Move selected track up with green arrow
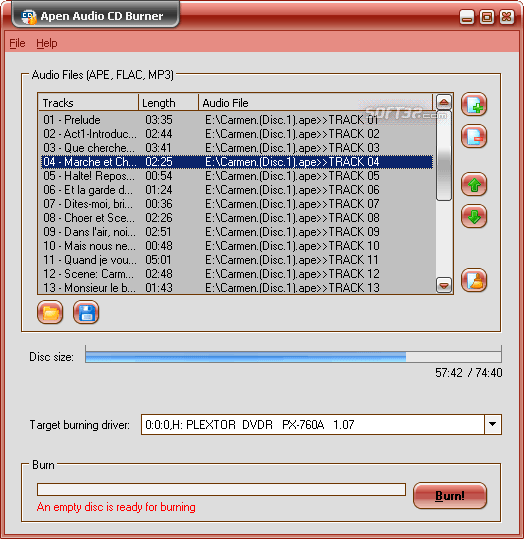 point(474,184)
